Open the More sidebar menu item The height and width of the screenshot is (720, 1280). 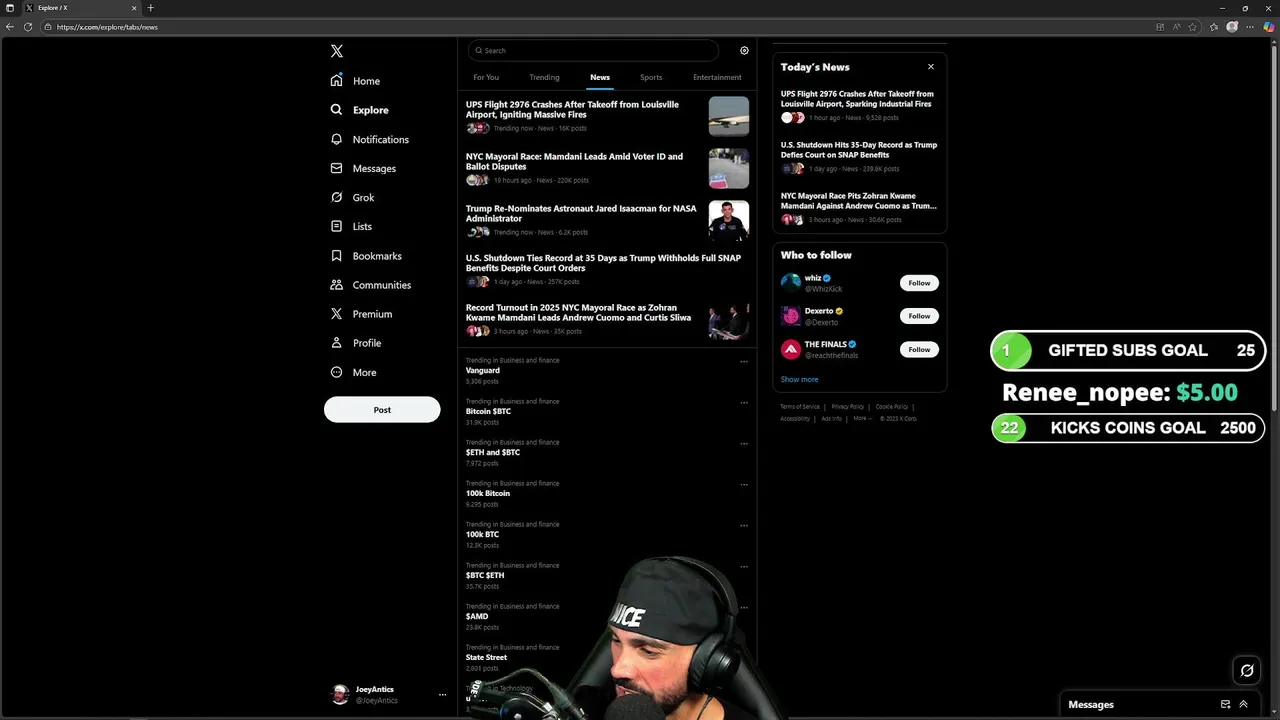point(354,372)
